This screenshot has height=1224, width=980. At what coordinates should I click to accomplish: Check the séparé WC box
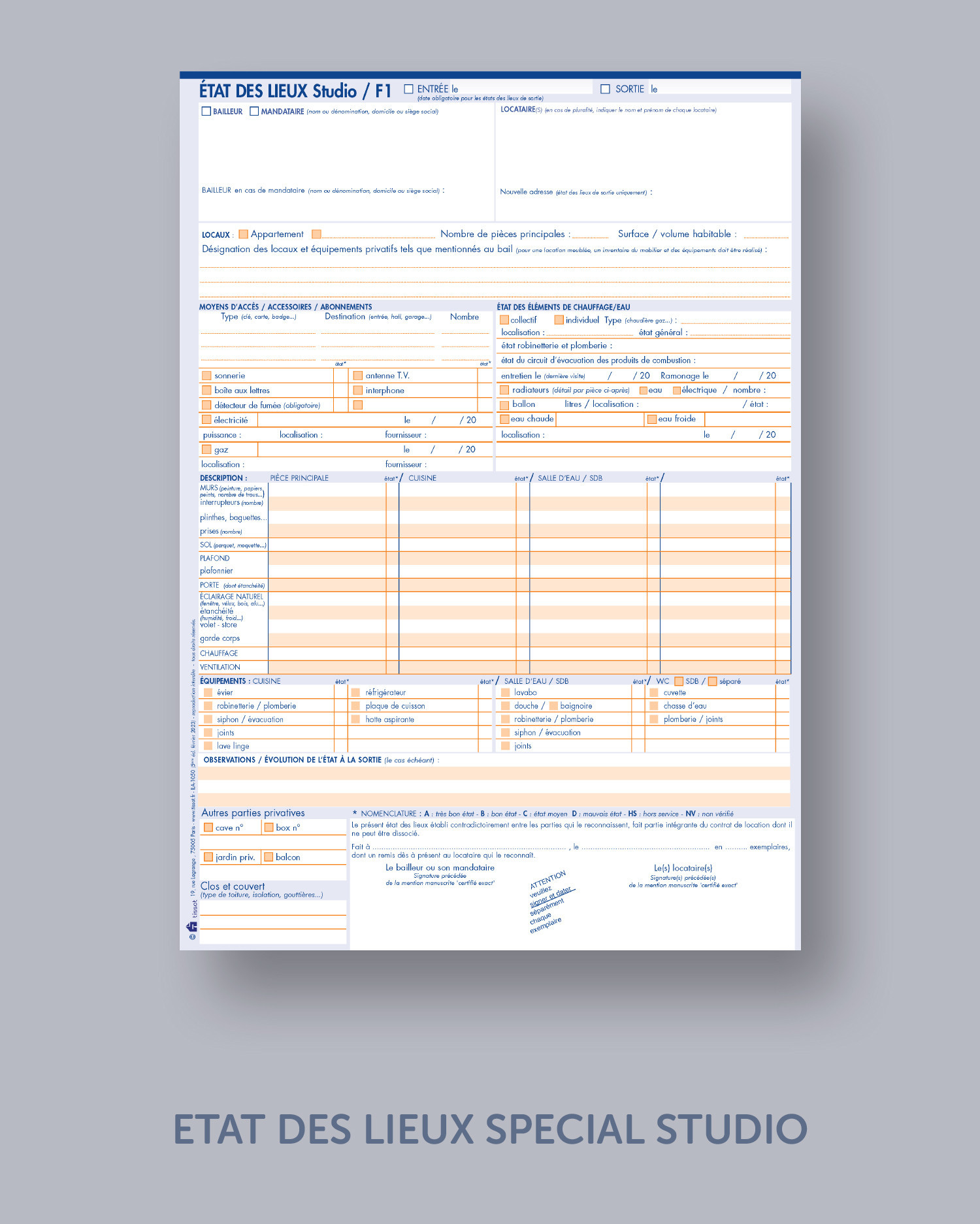pyautogui.click(x=712, y=681)
